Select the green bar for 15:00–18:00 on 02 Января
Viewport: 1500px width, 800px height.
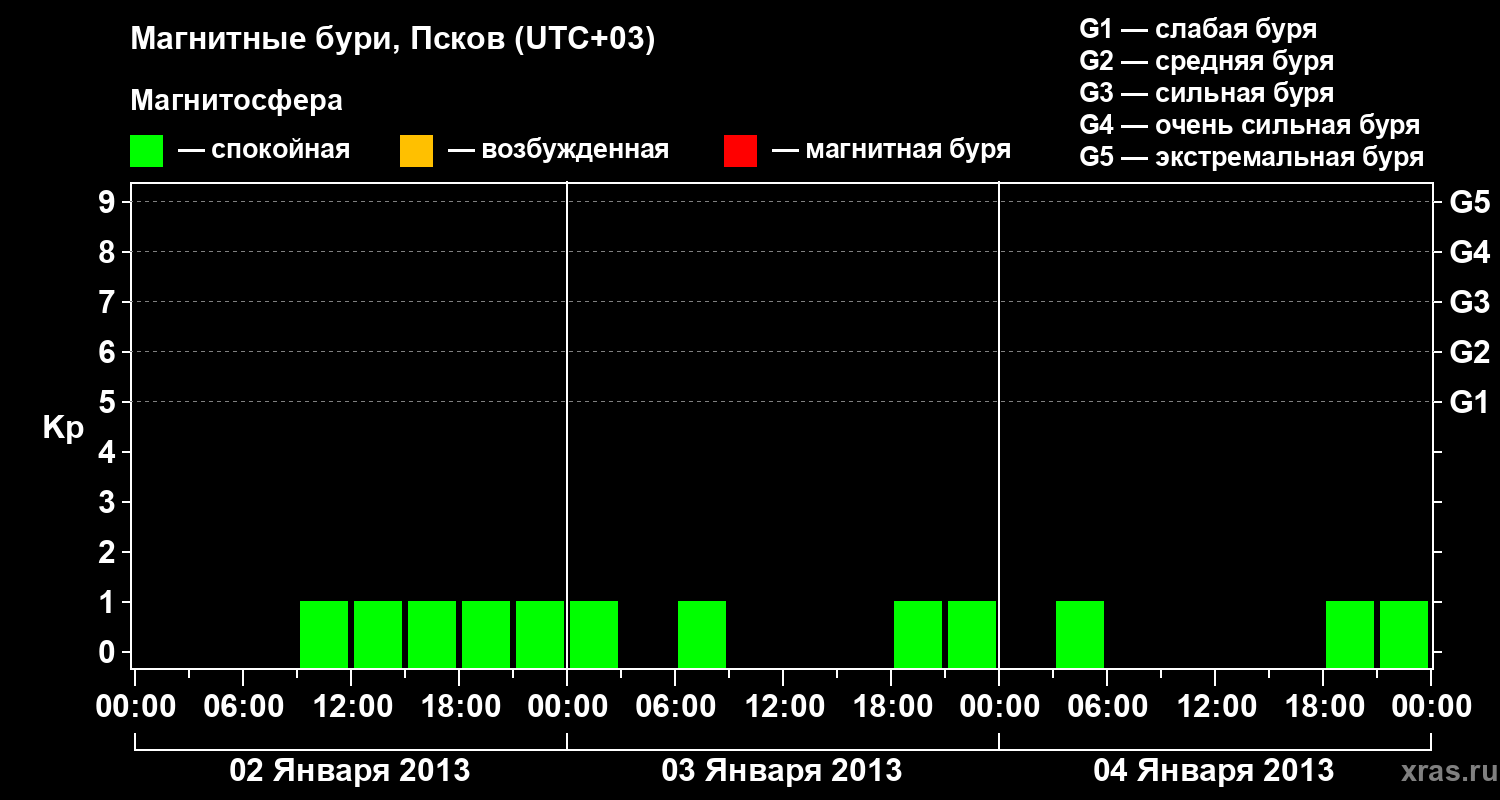pos(432,634)
